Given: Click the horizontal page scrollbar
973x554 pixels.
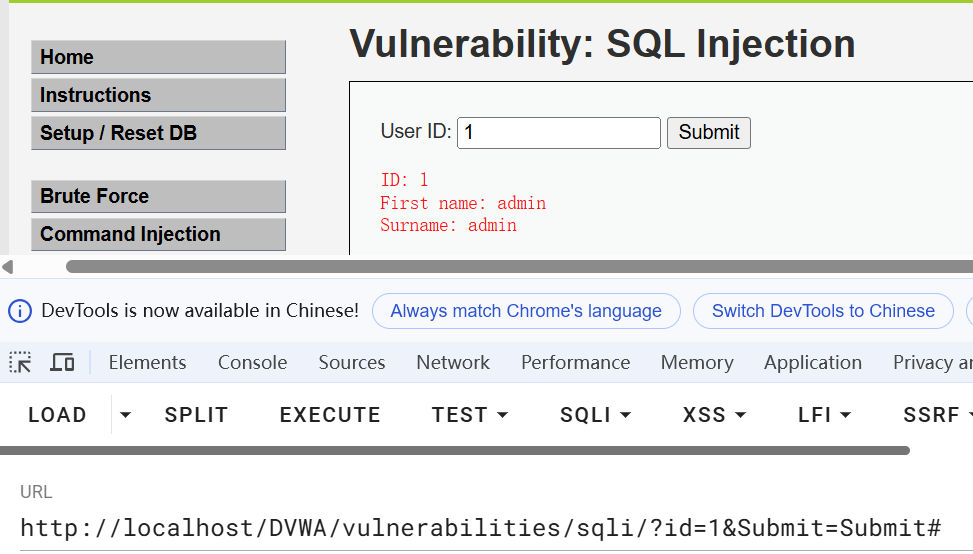Looking at the screenshot, I should coord(500,267).
